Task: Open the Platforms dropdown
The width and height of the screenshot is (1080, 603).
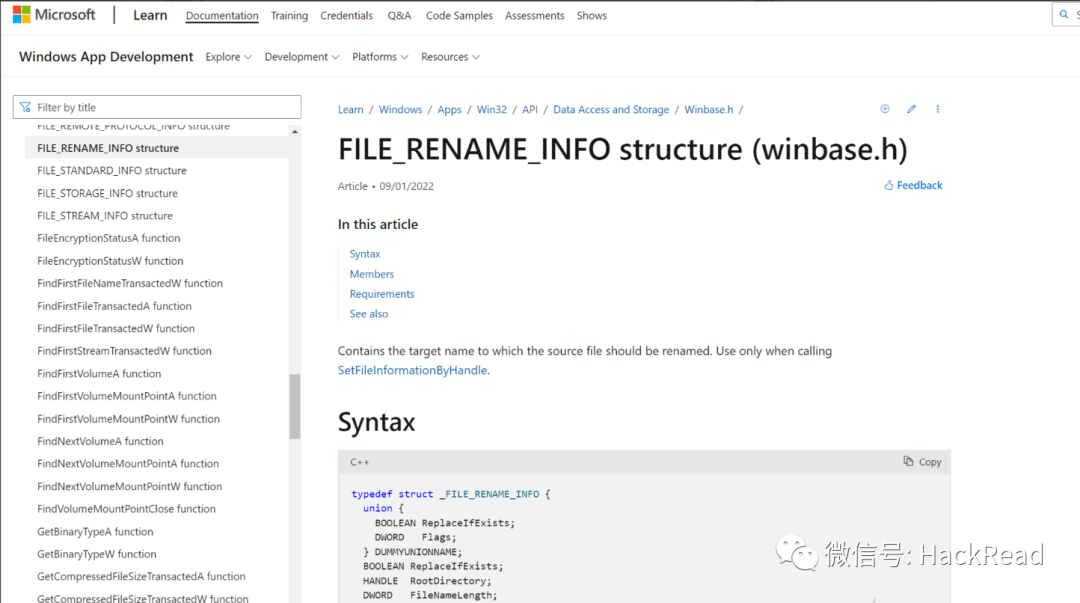Action: click(x=380, y=57)
